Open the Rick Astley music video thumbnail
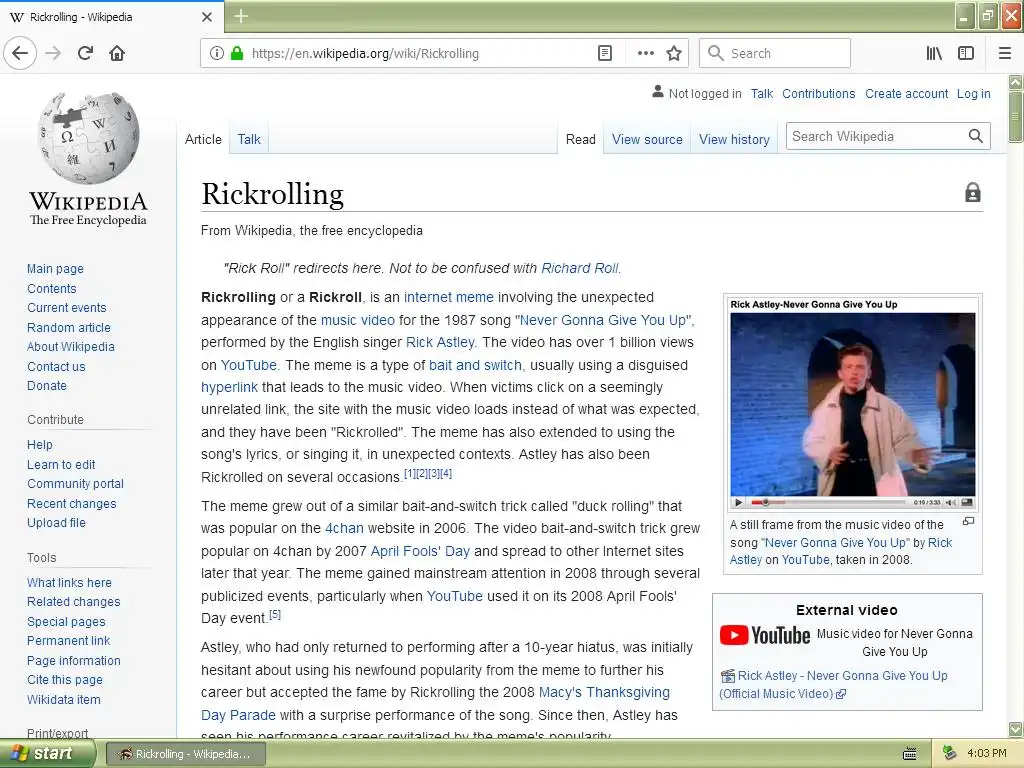Screen dimensions: 1024x768 point(852,405)
